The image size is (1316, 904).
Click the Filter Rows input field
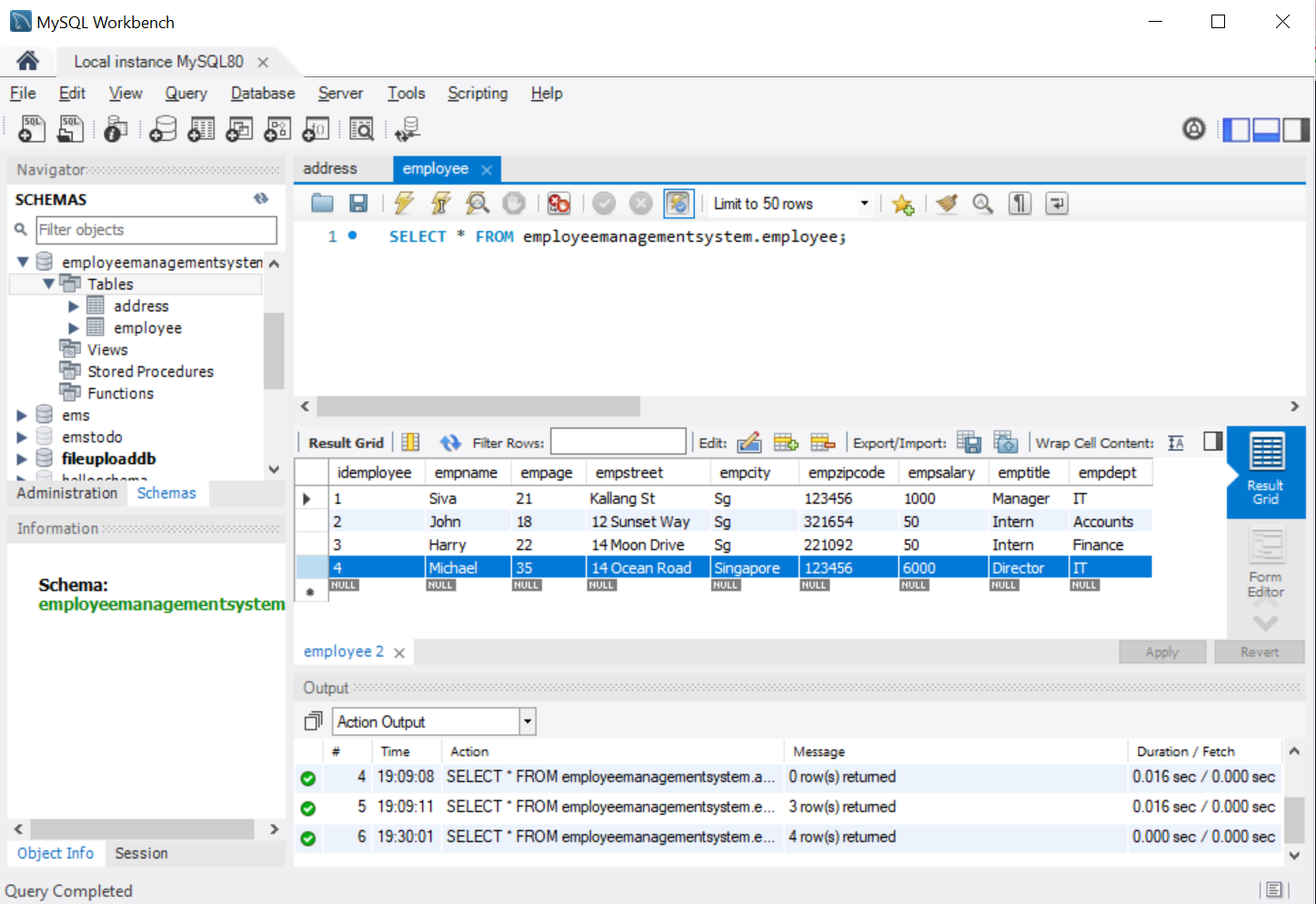point(618,440)
